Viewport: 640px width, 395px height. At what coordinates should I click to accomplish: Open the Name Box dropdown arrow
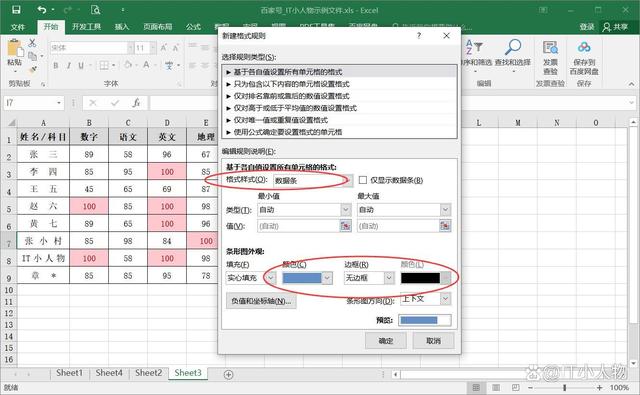point(59,103)
